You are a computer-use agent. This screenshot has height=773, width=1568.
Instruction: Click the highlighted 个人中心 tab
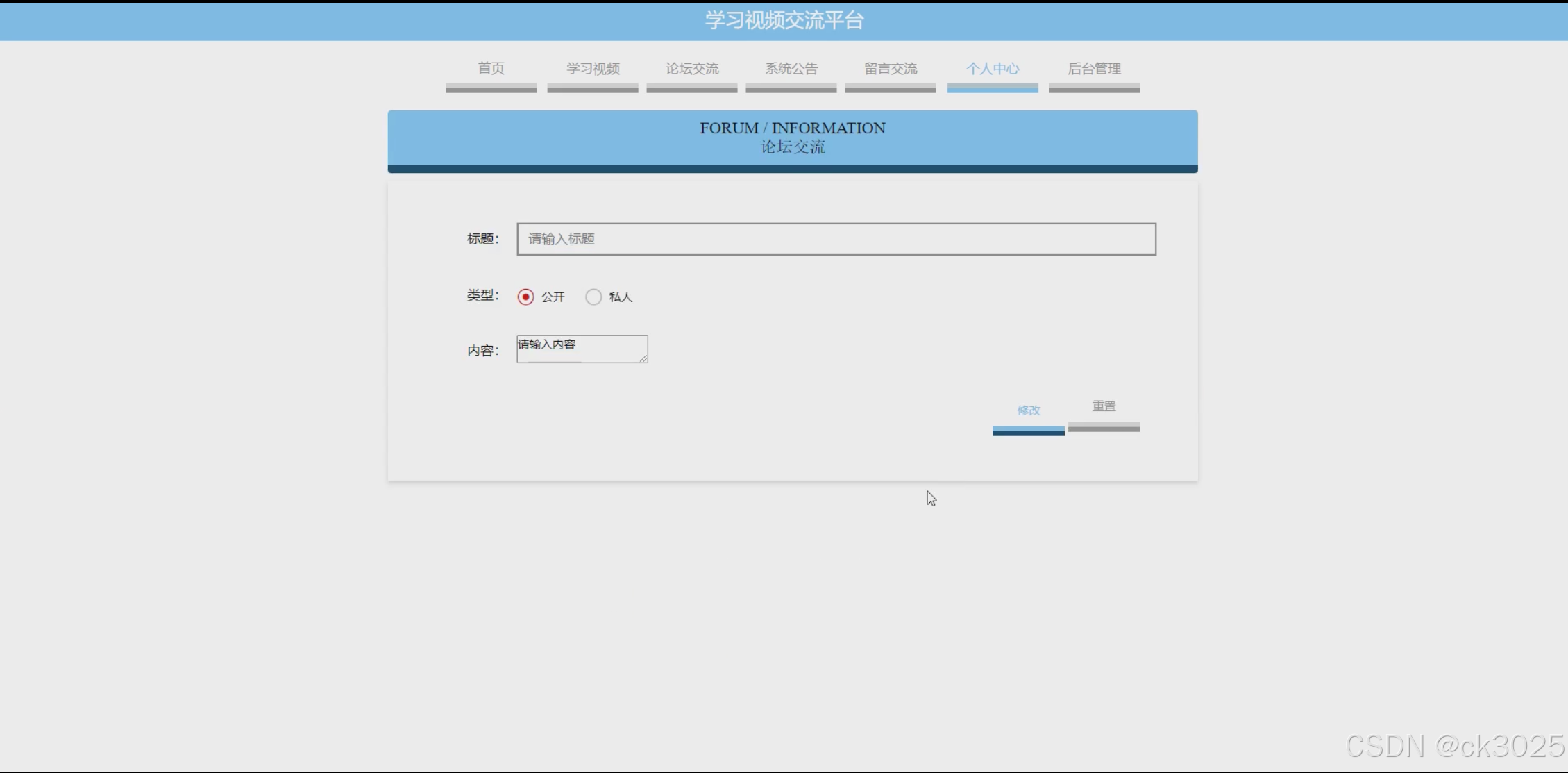(x=992, y=69)
